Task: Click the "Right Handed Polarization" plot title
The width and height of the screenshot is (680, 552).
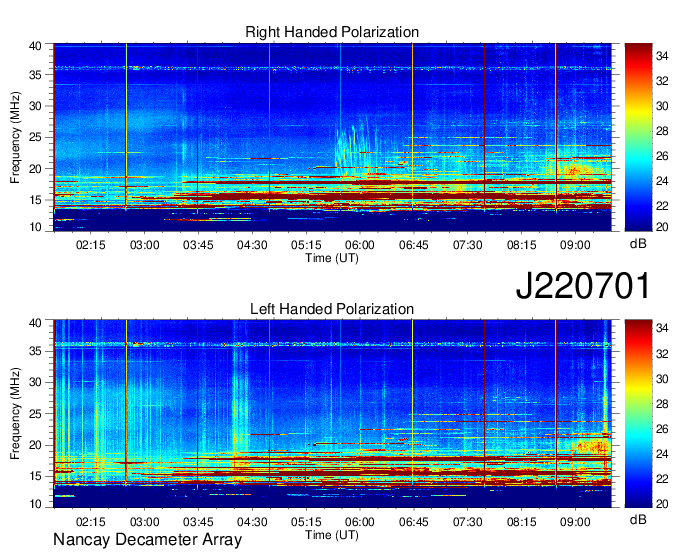Action: pos(332,32)
